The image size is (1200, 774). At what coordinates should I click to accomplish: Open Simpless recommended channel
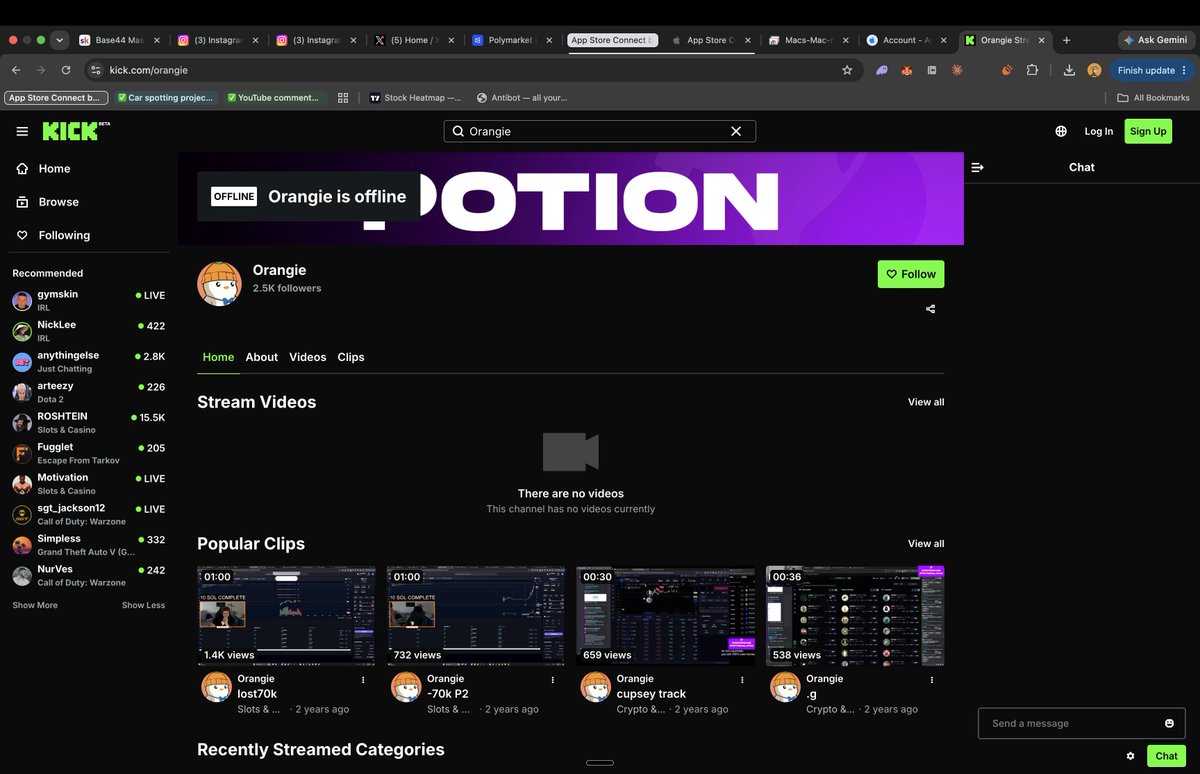pos(88,545)
